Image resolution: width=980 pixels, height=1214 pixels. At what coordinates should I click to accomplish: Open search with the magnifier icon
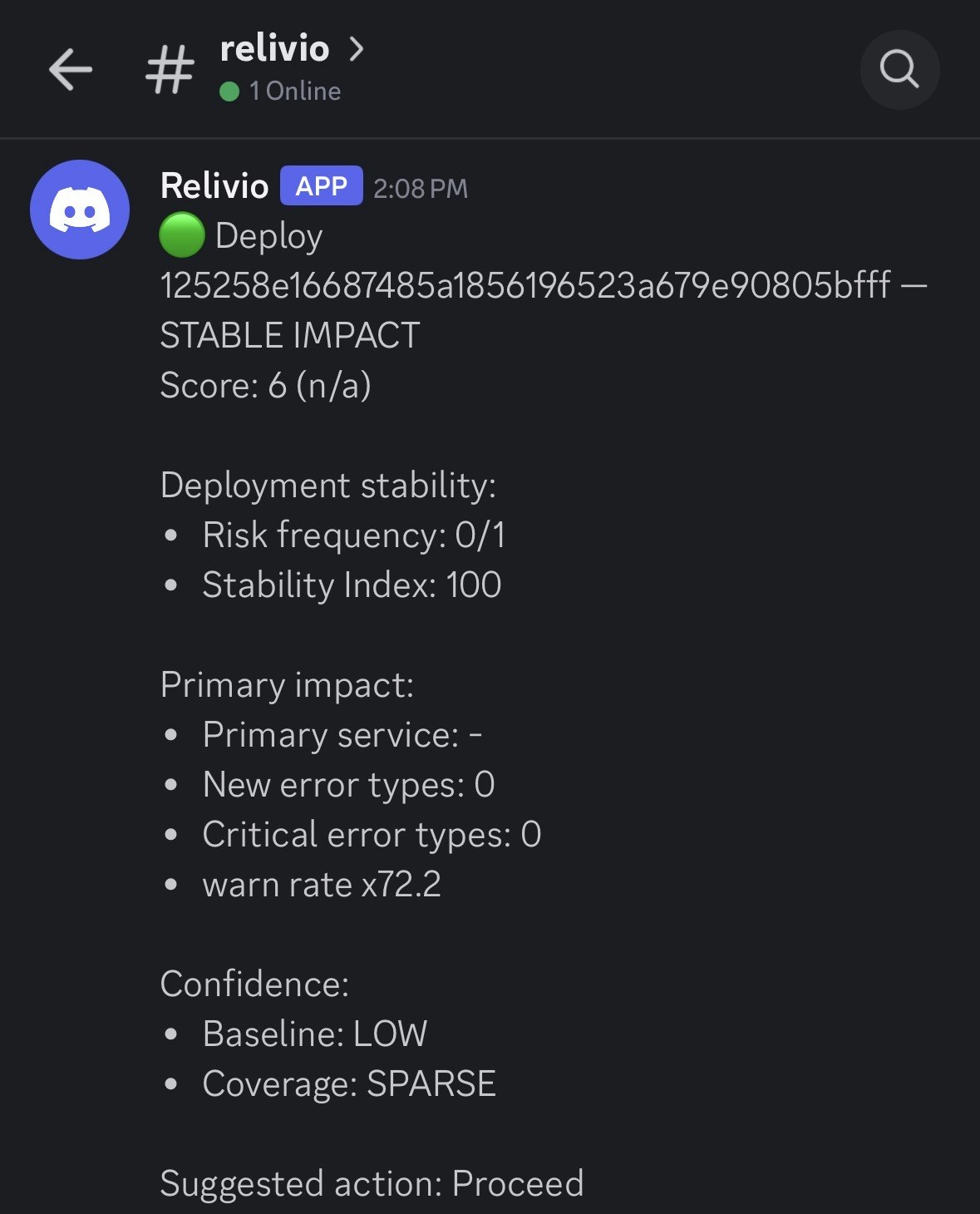[x=900, y=70]
